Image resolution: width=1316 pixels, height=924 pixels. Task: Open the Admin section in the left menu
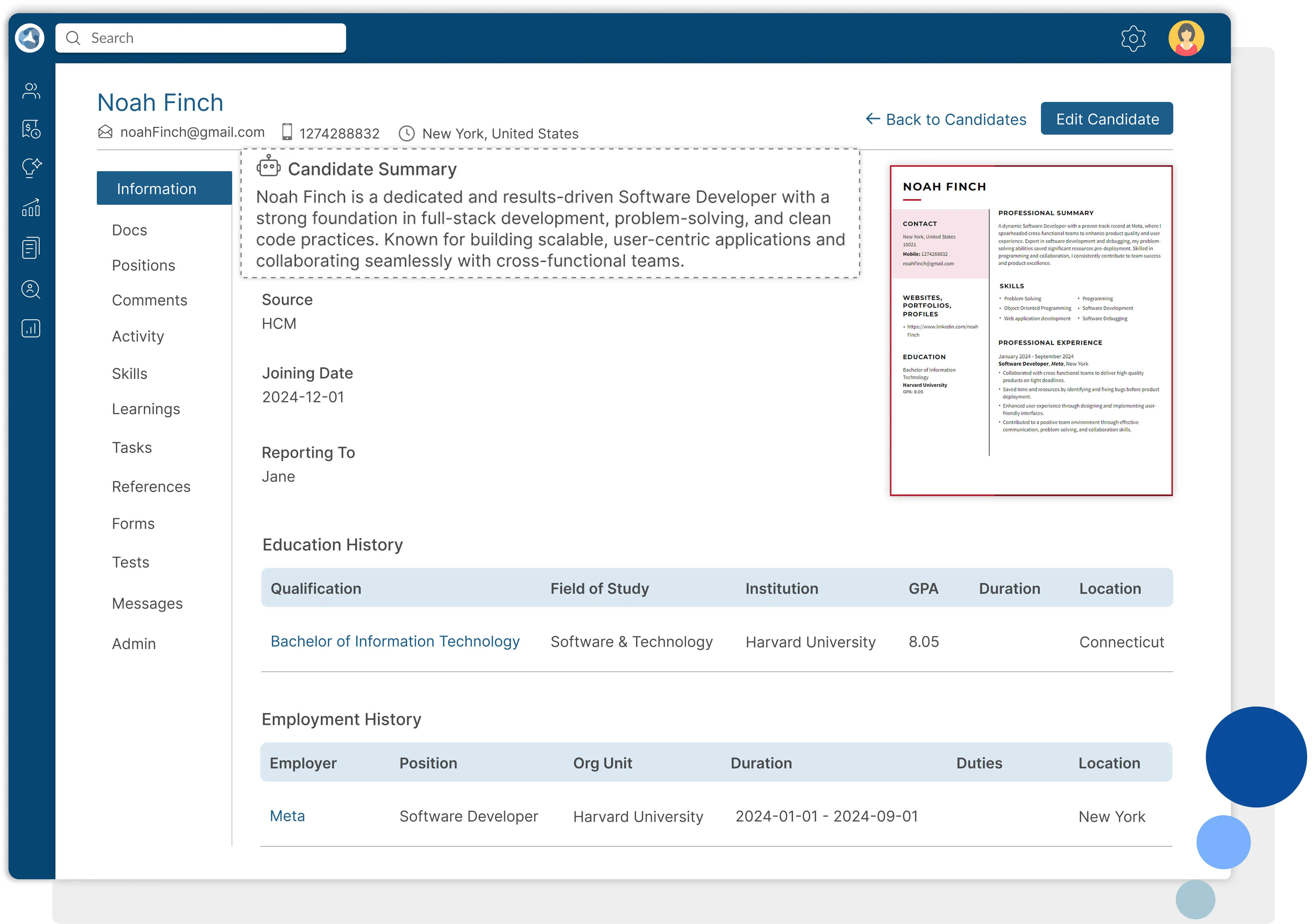coord(134,643)
